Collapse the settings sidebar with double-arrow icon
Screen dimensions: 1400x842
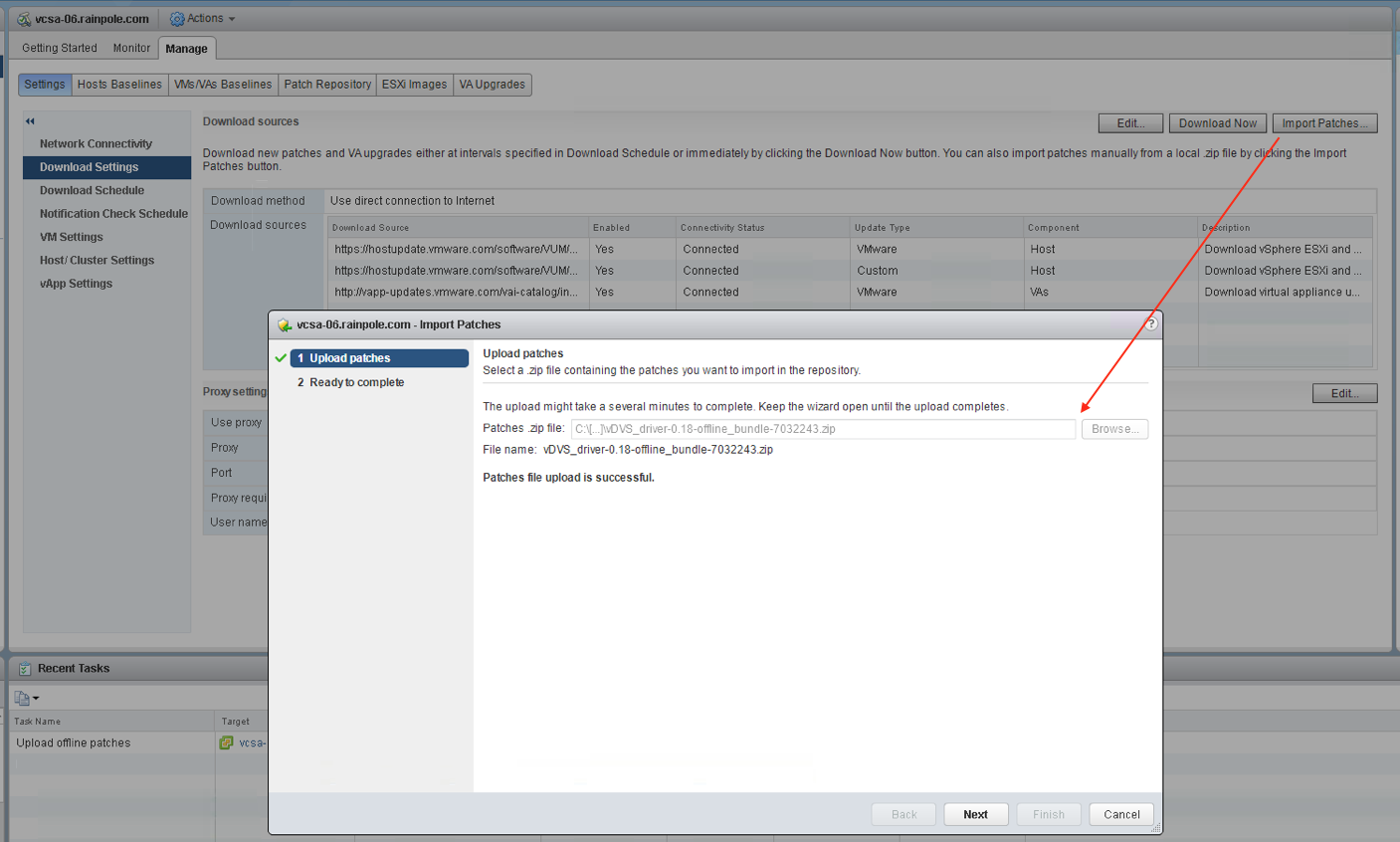[x=30, y=121]
